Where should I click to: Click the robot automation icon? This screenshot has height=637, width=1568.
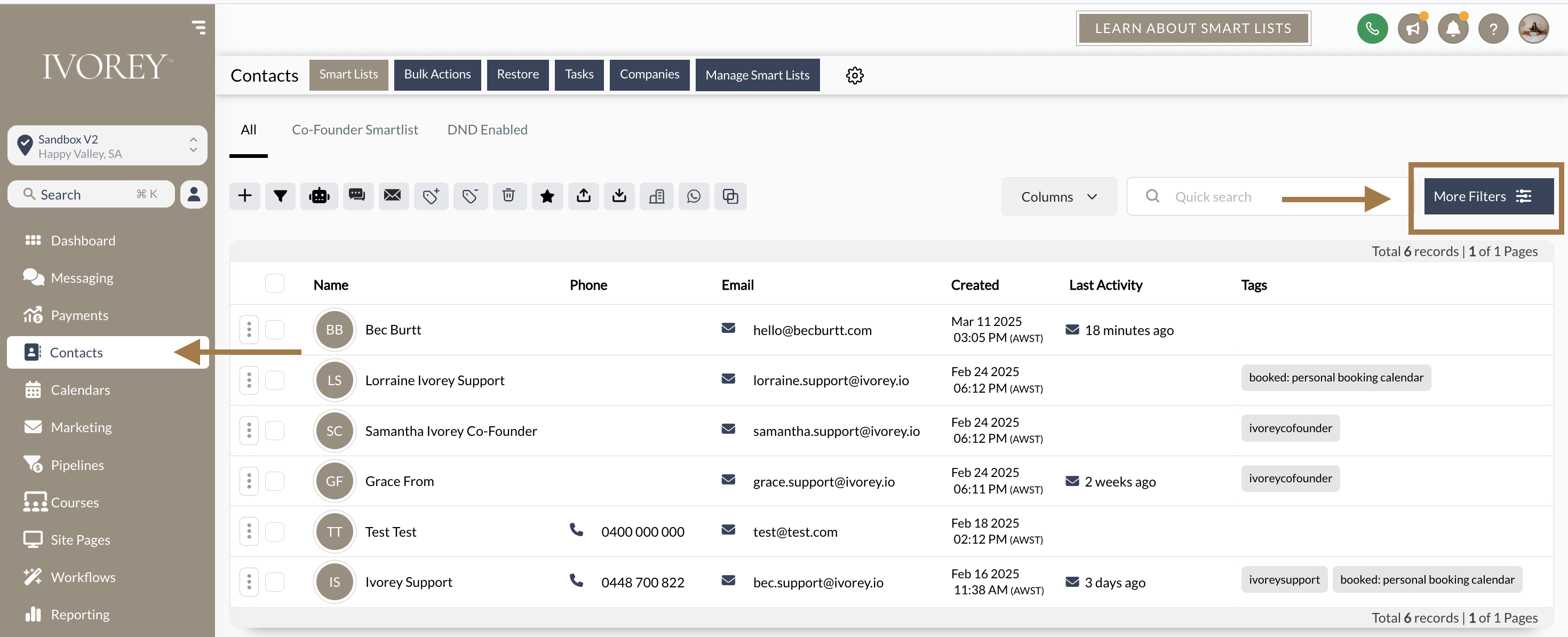click(319, 196)
